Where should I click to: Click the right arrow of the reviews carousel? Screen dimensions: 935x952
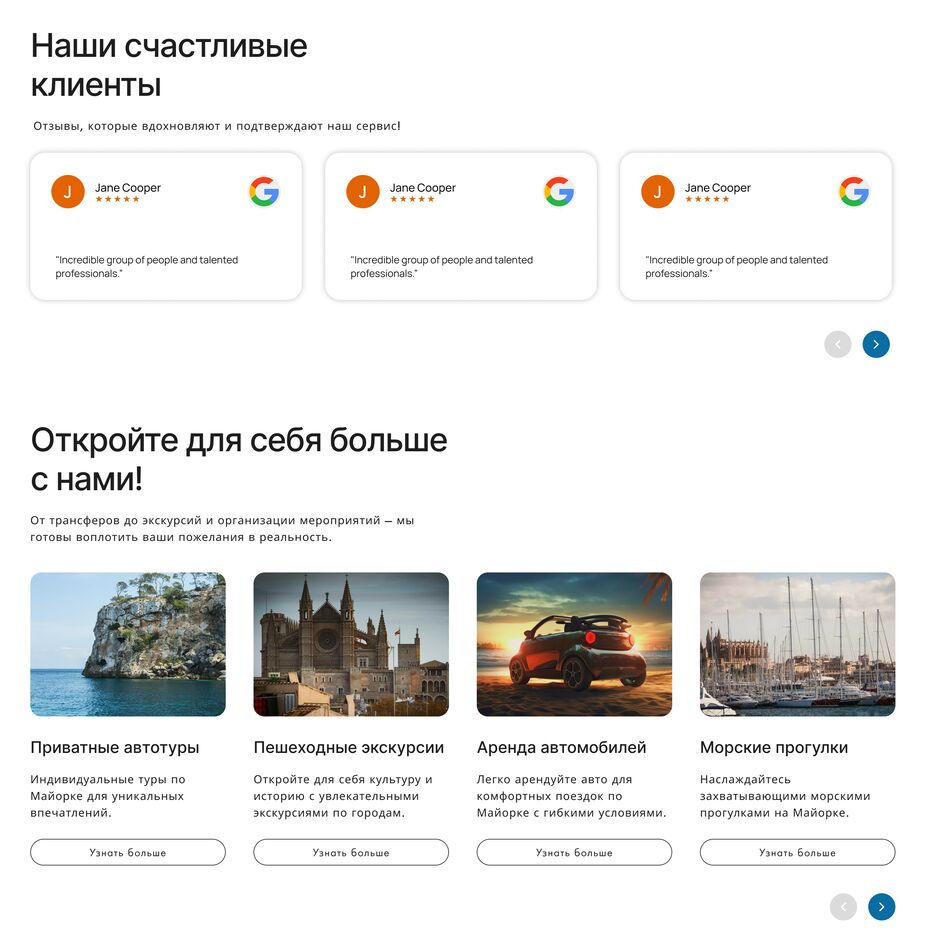(x=876, y=344)
